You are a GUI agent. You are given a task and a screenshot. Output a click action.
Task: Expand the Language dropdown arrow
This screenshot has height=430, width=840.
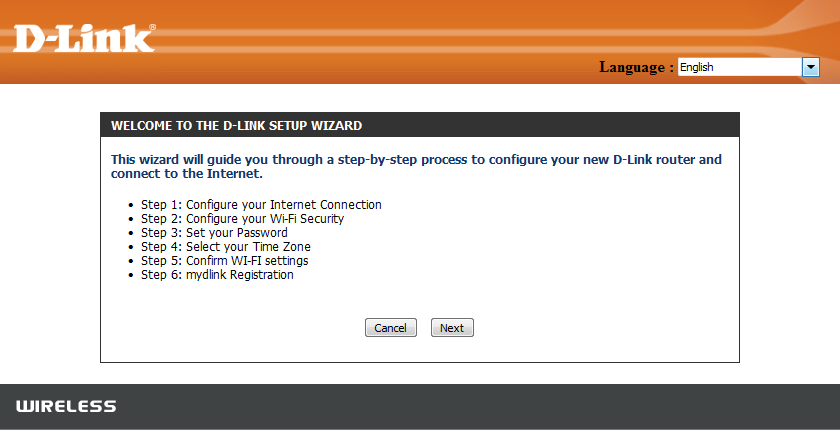pyautogui.click(x=811, y=67)
